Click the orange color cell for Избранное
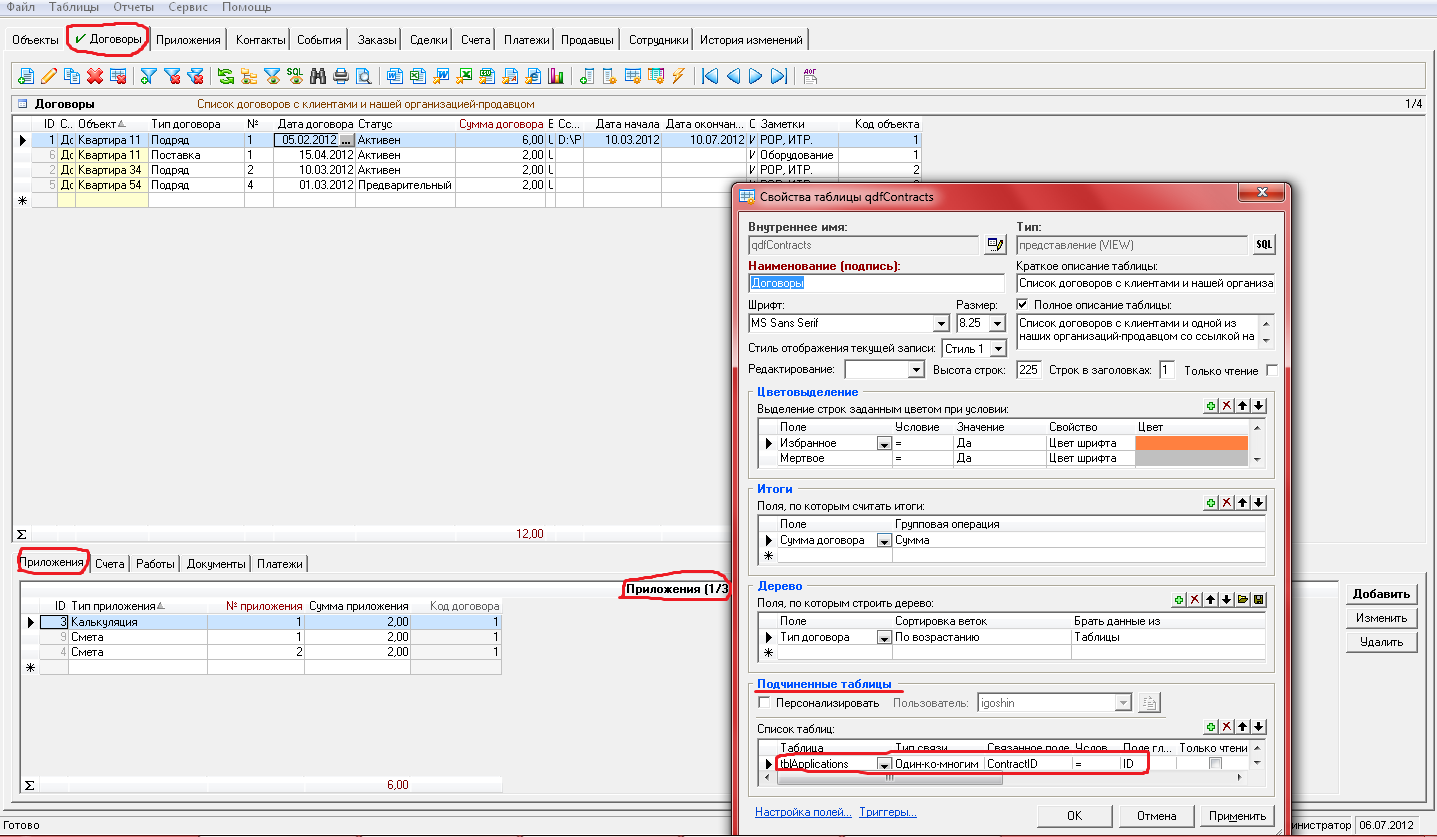Image resolution: width=1437 pixels, height=837 pixels. [1191, 443]
